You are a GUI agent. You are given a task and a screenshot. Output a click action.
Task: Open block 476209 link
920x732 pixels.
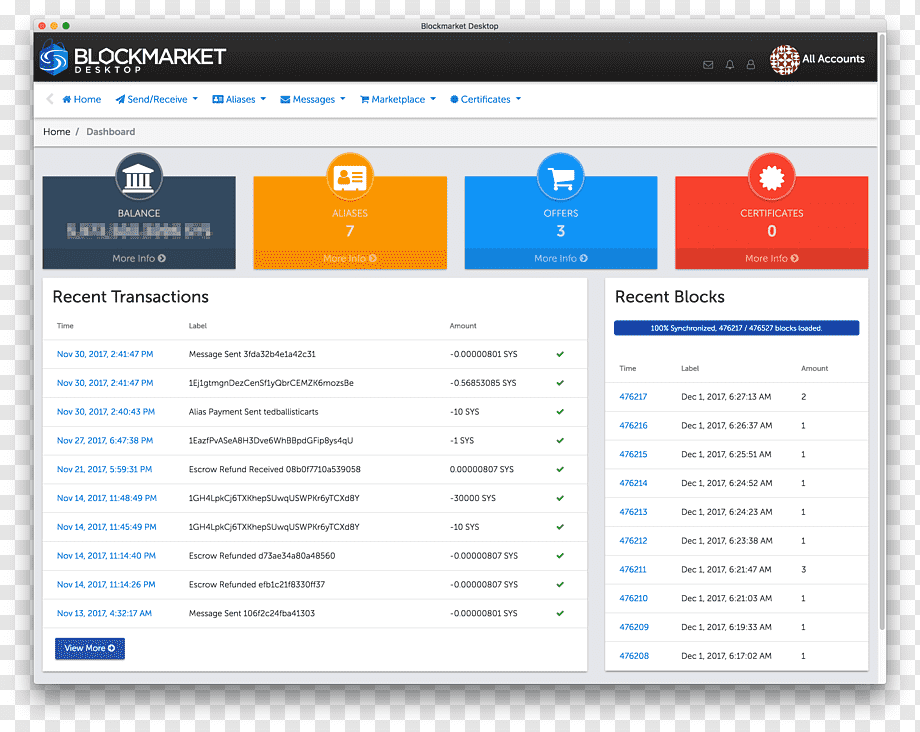634,627
